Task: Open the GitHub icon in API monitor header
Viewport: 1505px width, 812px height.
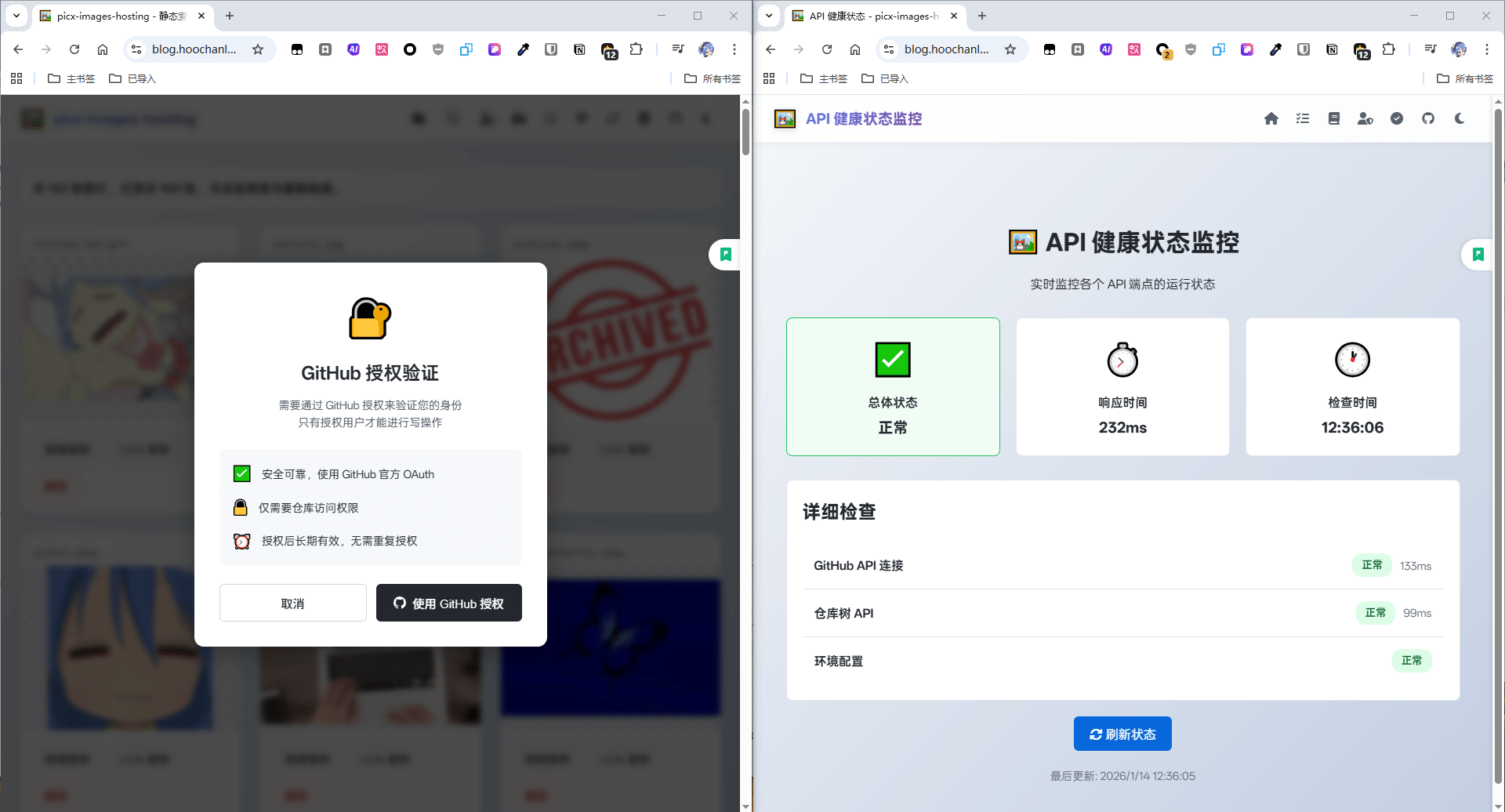Action: [x=1428, y=118]
